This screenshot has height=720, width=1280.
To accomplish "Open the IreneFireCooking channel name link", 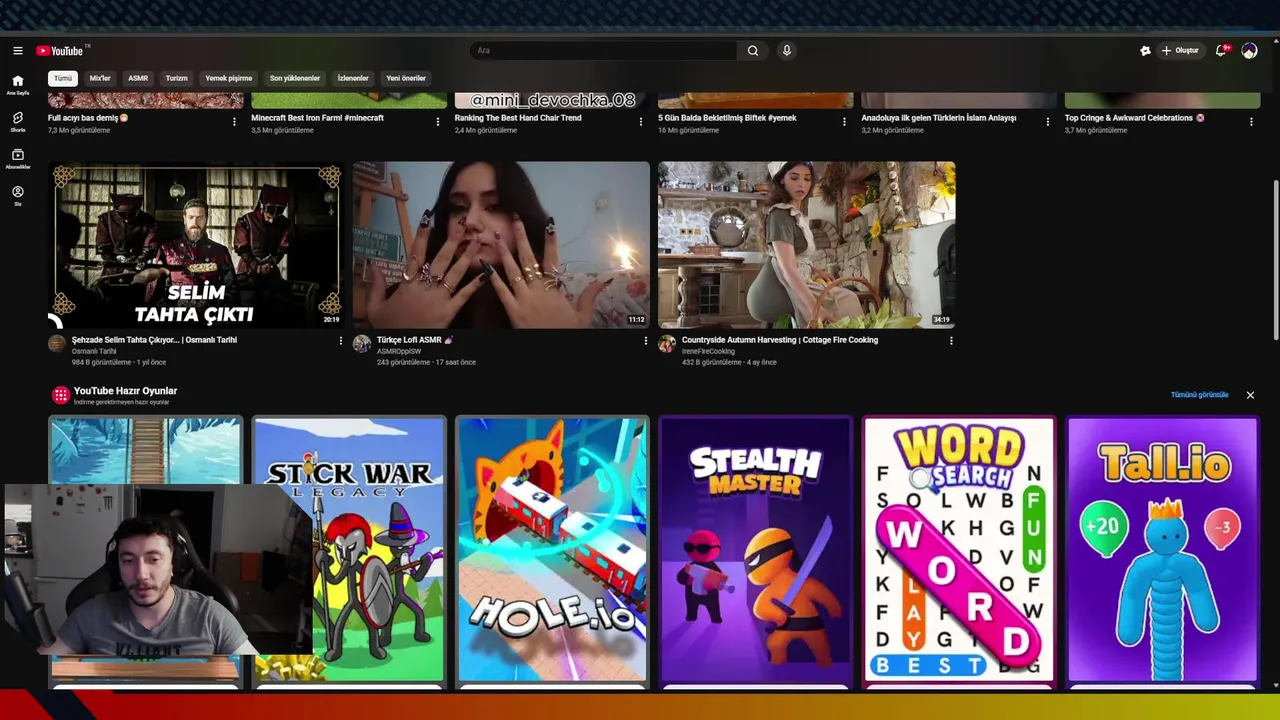I will (708, 352).
